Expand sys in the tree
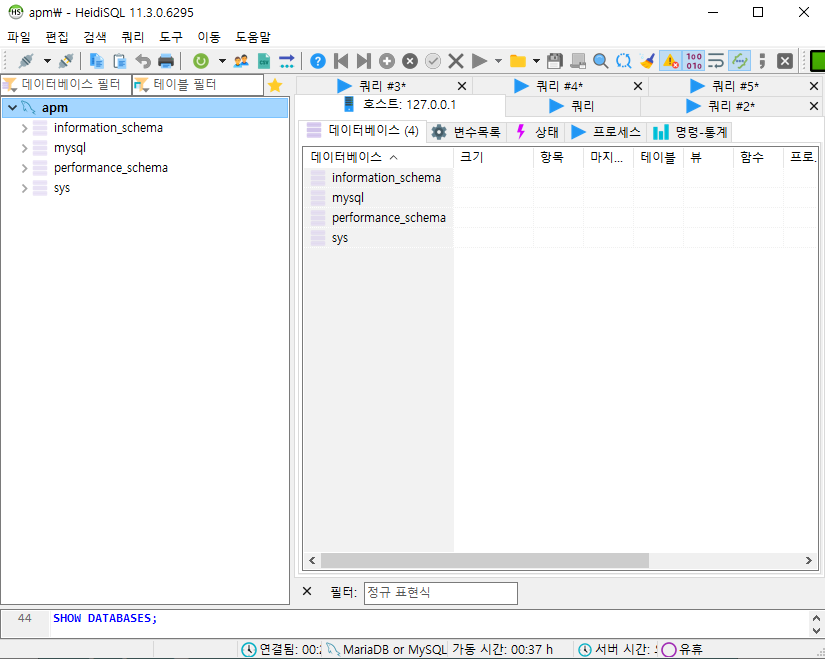This screenshot has height=659, width=825. click(x=24, y=188)
